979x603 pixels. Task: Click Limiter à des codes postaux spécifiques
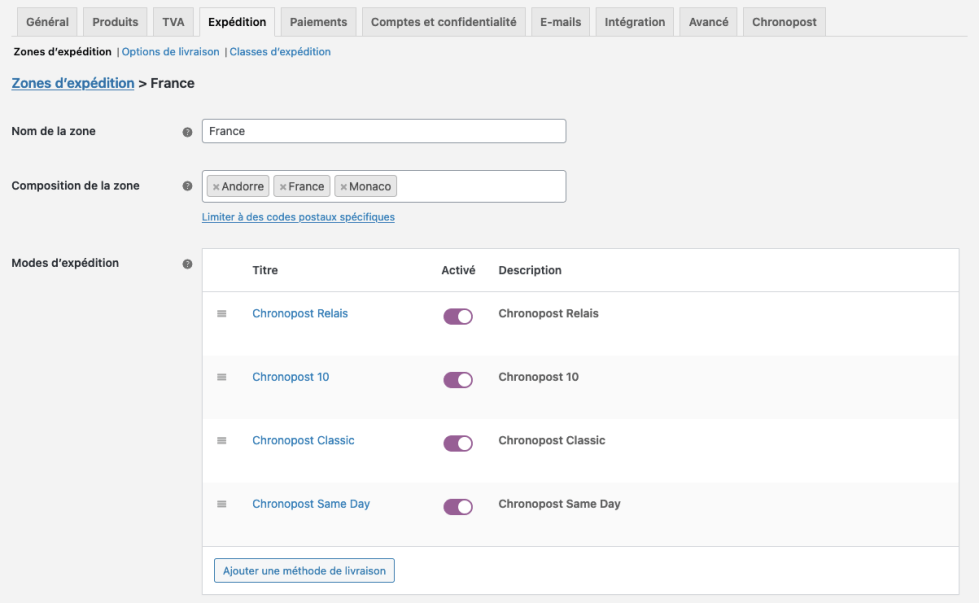tap(298, 217)
